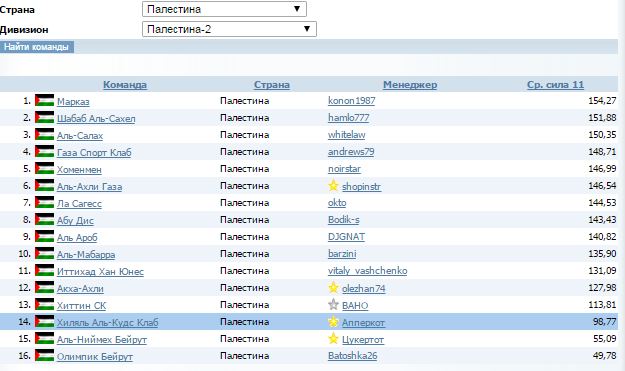Click the Palestine flag next to Марказ
Screen dimensions: 625x371
coord(44,100)
